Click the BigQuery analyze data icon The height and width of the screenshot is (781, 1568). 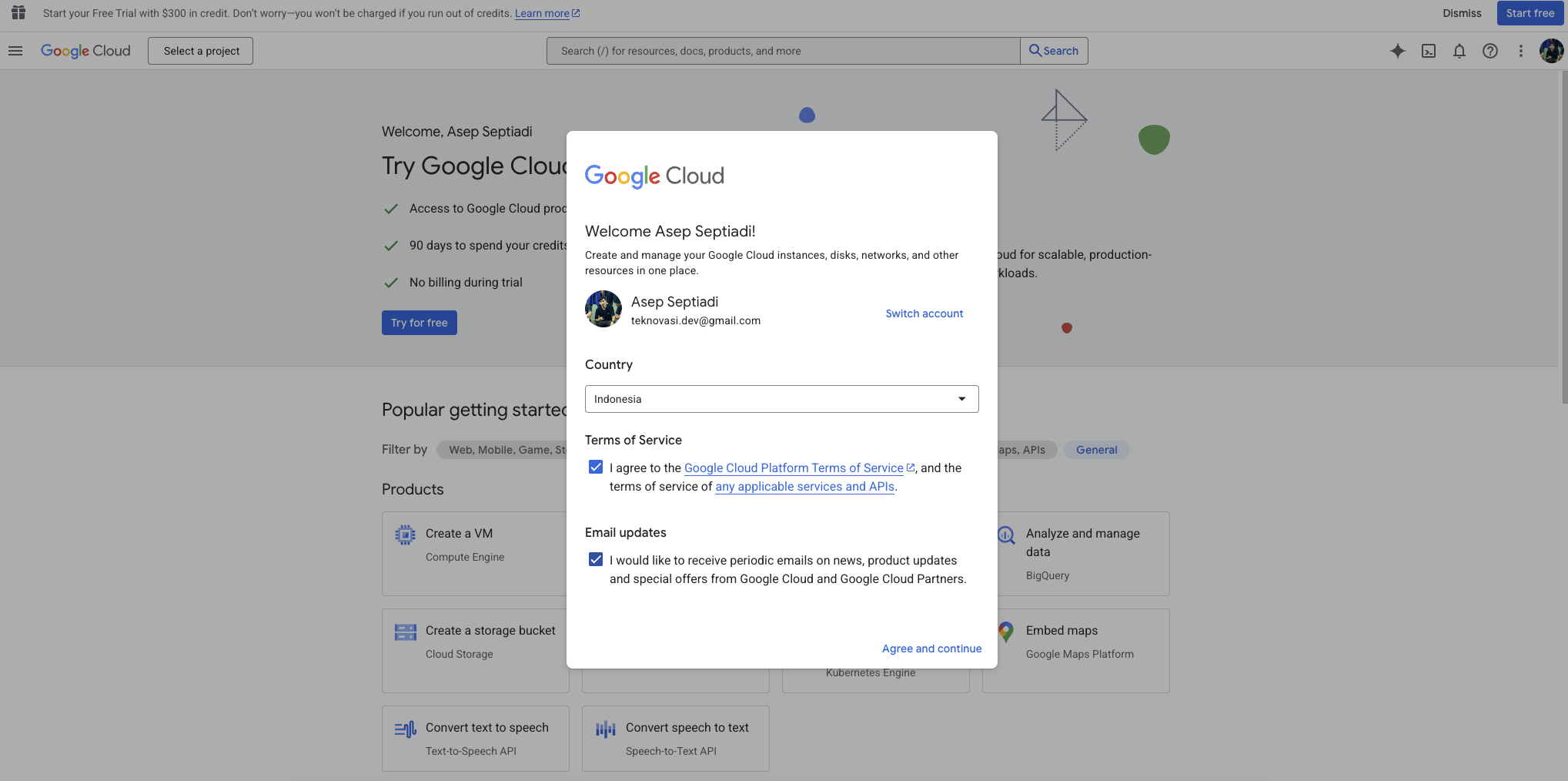click(1006, 535)
